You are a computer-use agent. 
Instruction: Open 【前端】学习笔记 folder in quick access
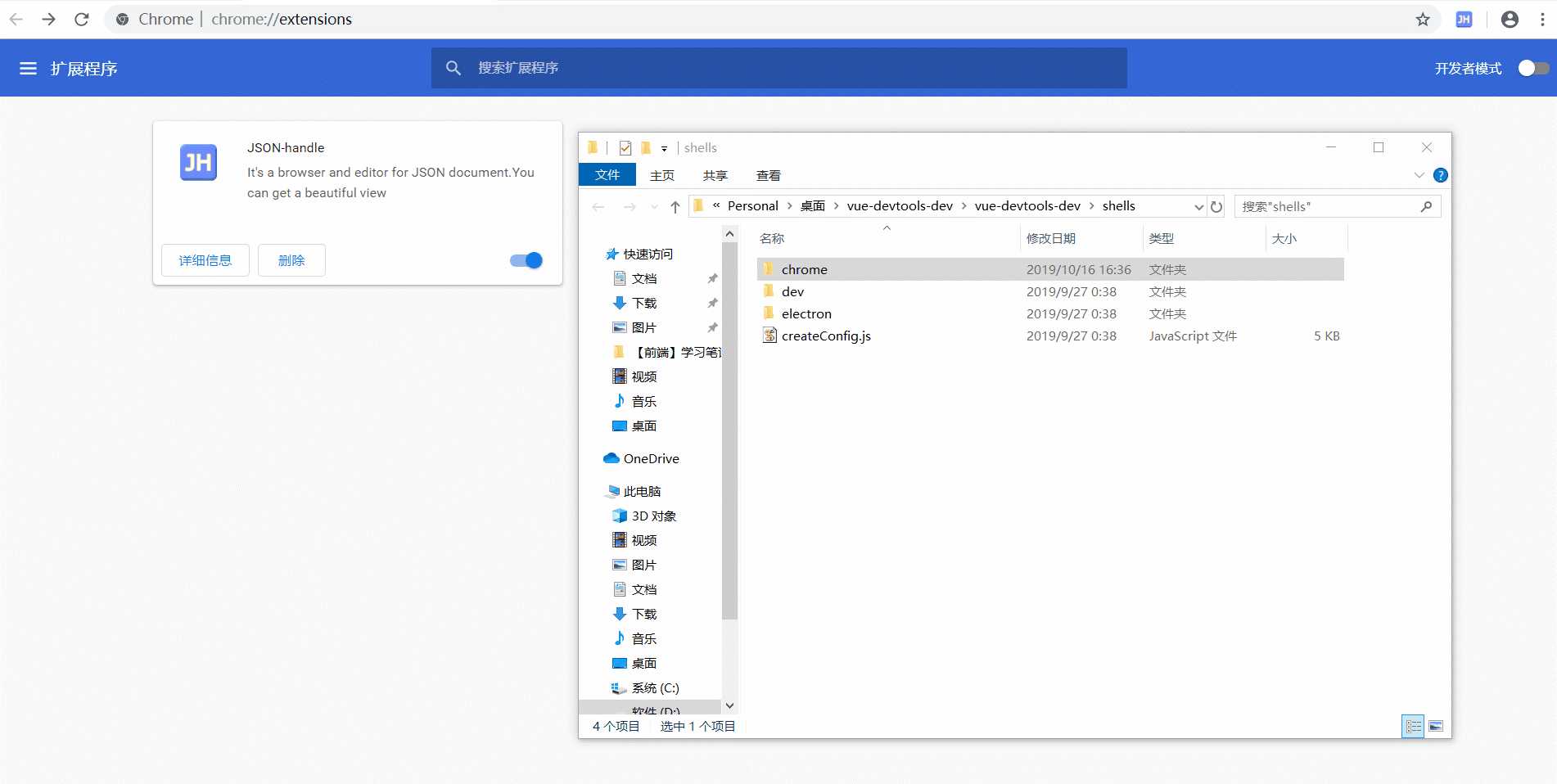coord(667,353)
